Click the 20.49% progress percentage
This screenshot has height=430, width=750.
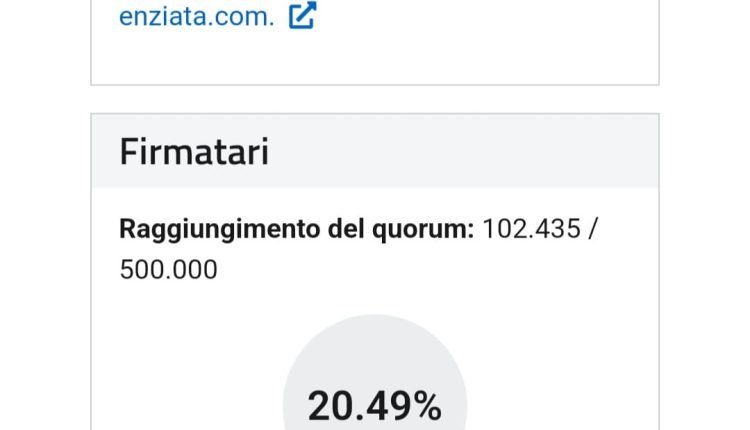coord(374,406)
